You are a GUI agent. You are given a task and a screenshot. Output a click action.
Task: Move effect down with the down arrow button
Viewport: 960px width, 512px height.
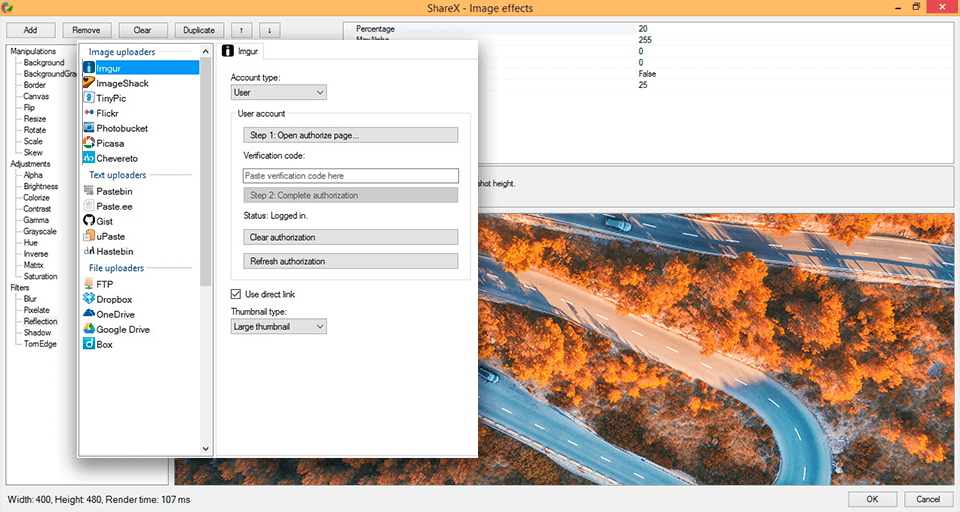pyautogui.click(x=269, y=30)
